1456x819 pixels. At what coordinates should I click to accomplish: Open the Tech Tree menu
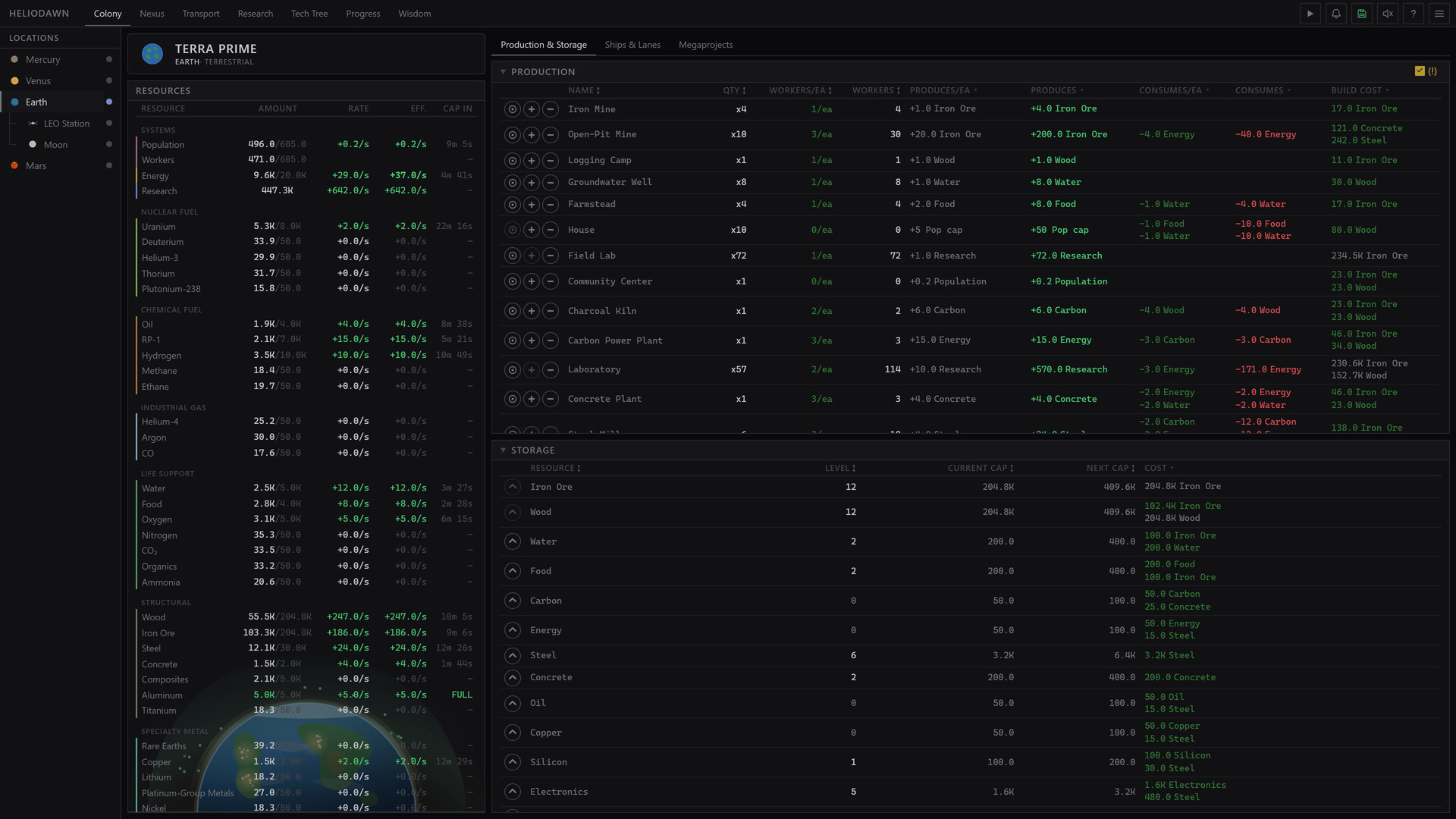click(x=309, y=14)
